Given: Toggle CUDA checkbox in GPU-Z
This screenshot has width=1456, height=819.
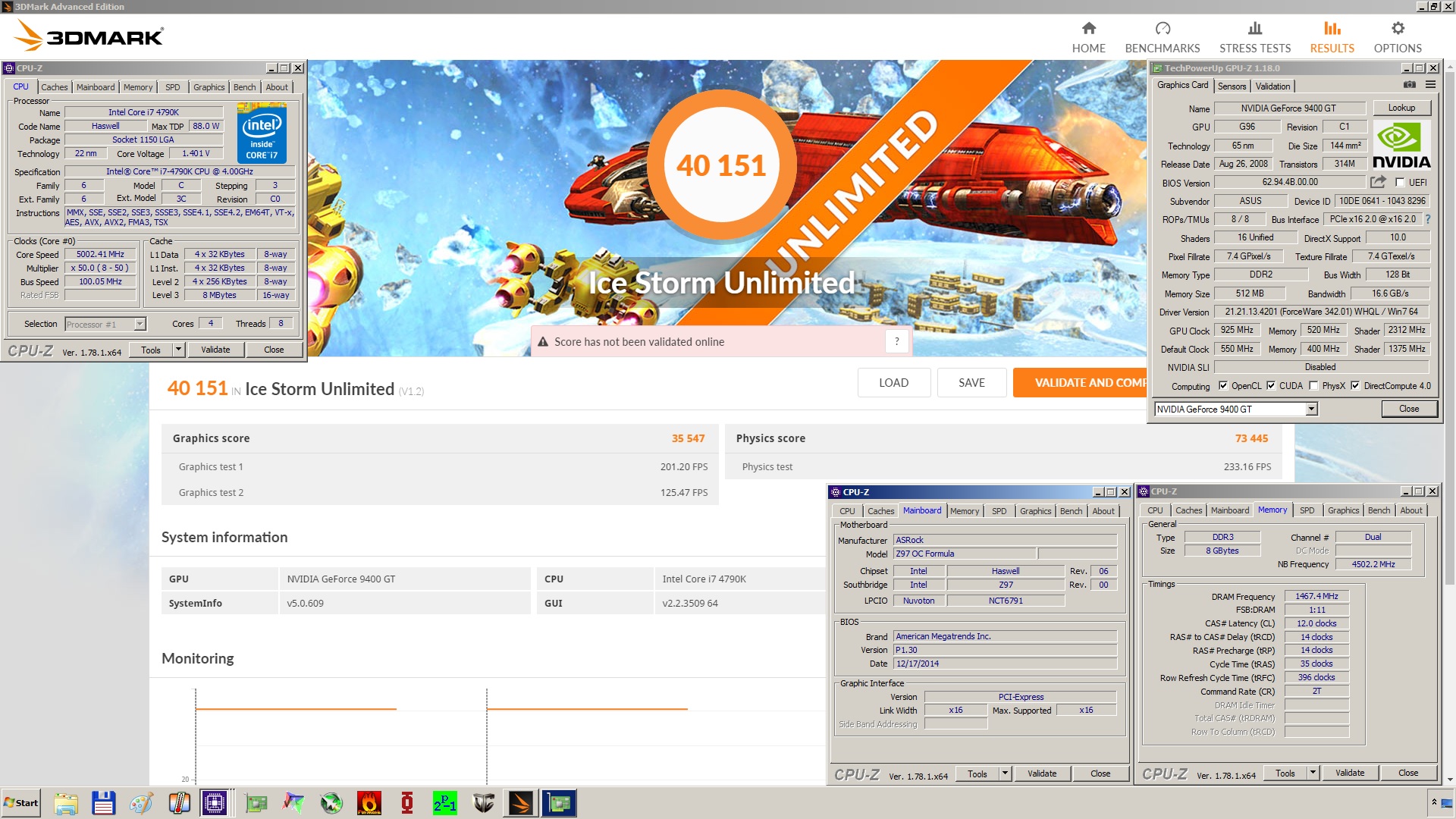Looking at the screenshot, I should click(1271, 385).
